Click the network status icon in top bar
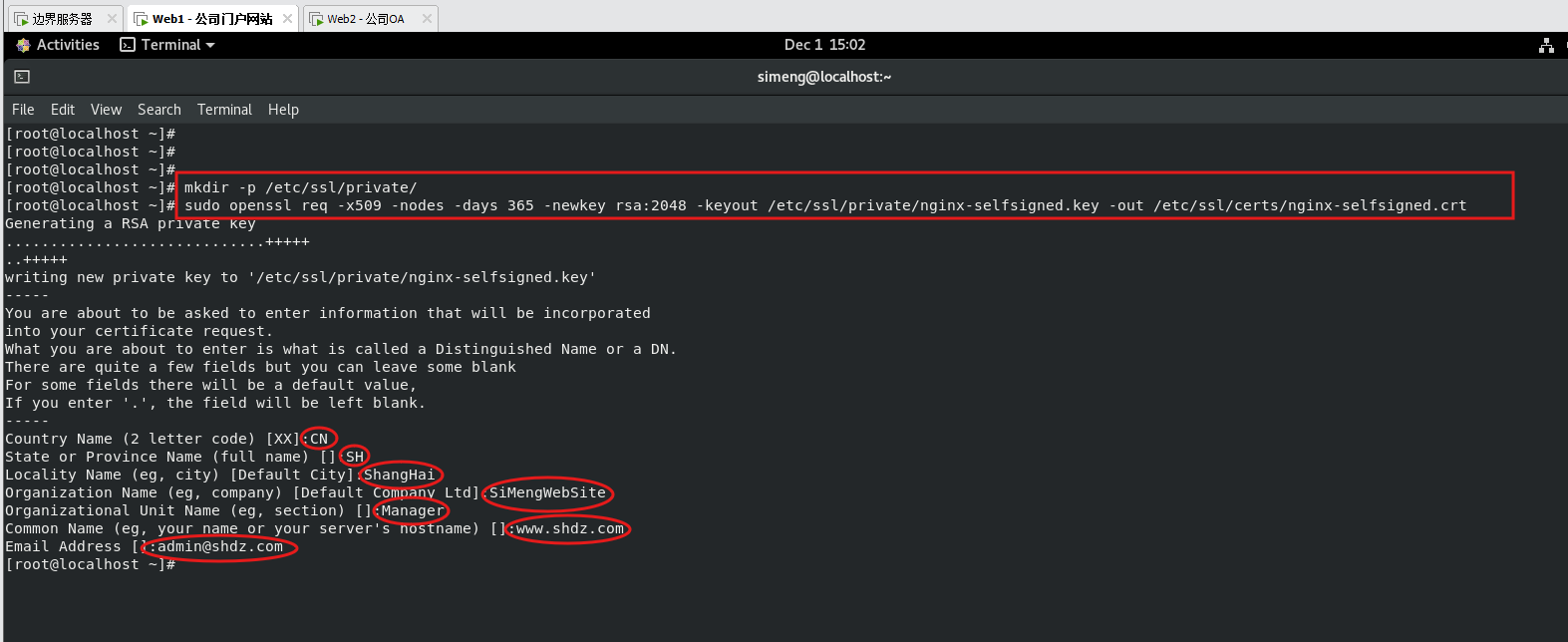 click(1546, 45)
